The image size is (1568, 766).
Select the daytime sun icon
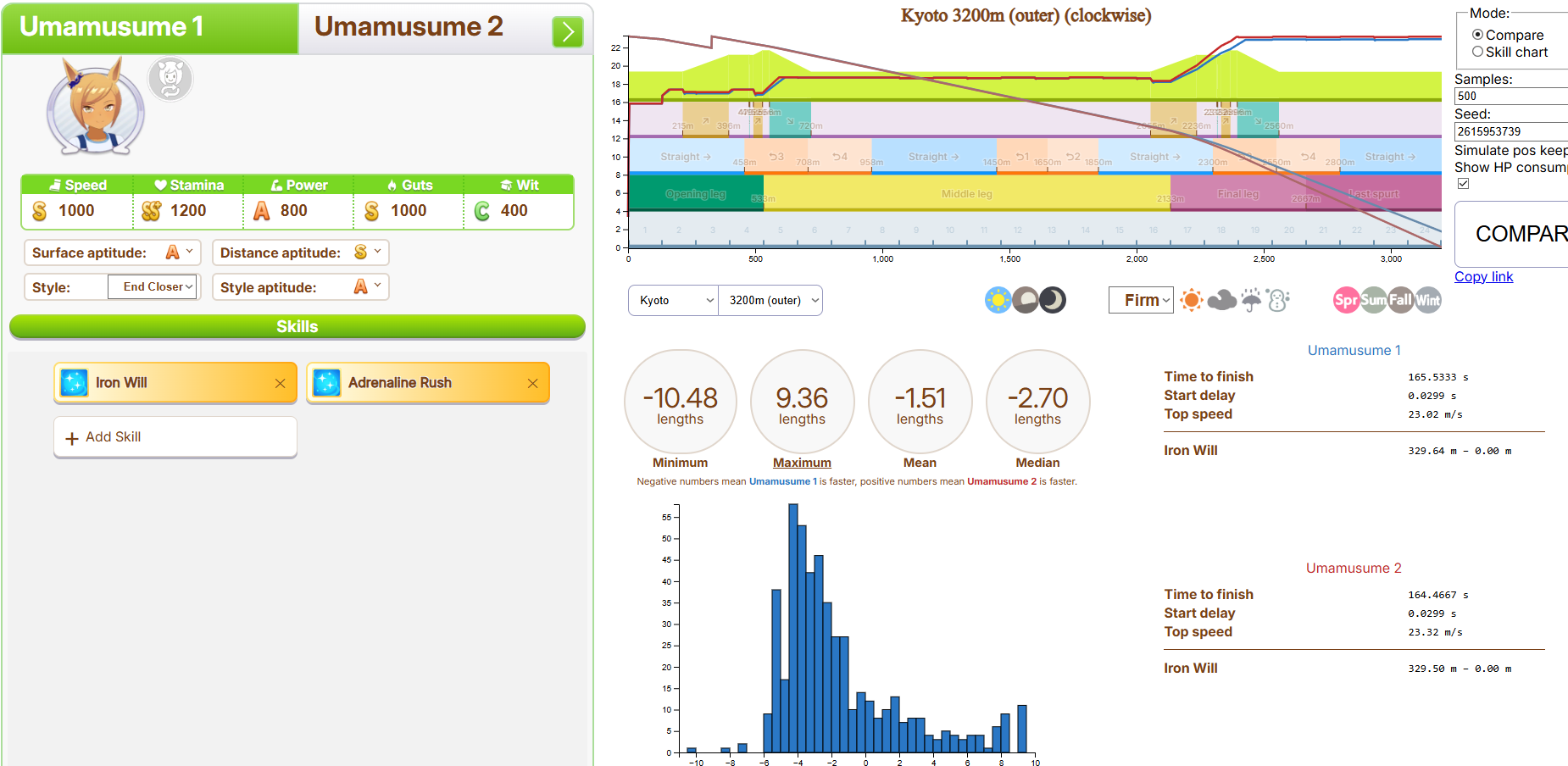click(x=998, y=300)
